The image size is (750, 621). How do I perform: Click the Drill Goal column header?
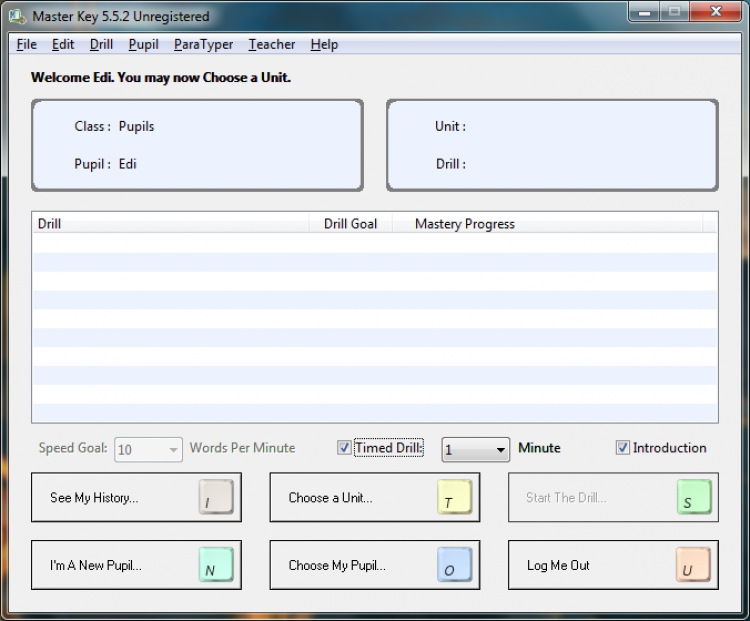pos(351,223)
